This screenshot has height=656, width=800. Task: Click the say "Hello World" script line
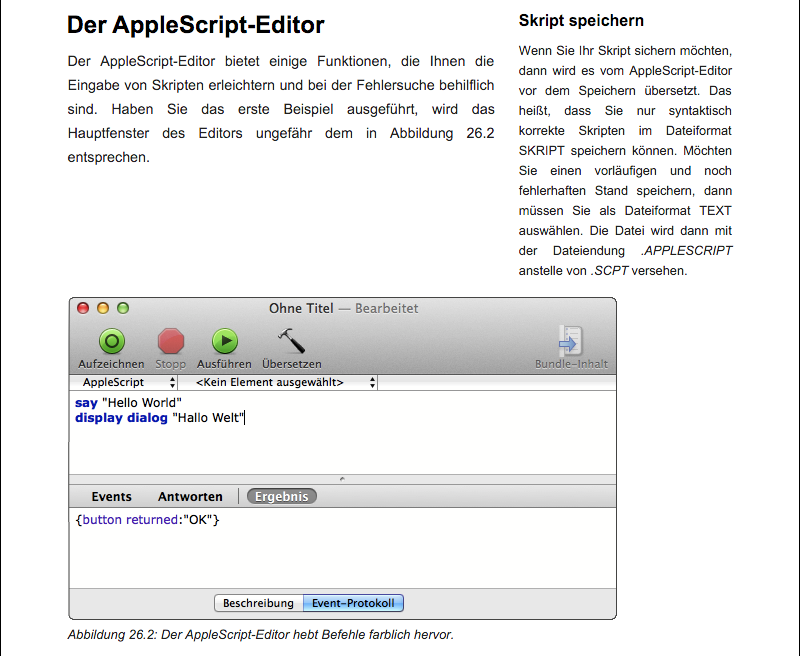(x=128, y=402)
